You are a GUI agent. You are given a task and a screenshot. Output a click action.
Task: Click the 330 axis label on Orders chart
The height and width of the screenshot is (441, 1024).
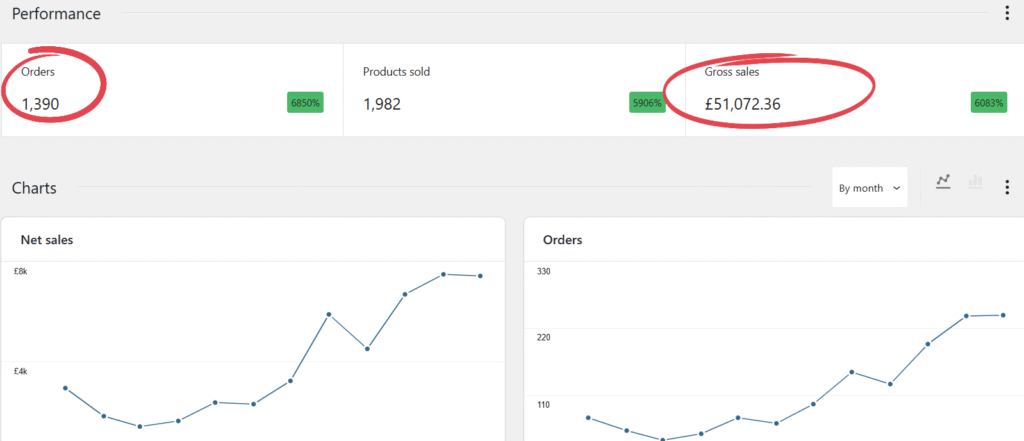point(544,270)
